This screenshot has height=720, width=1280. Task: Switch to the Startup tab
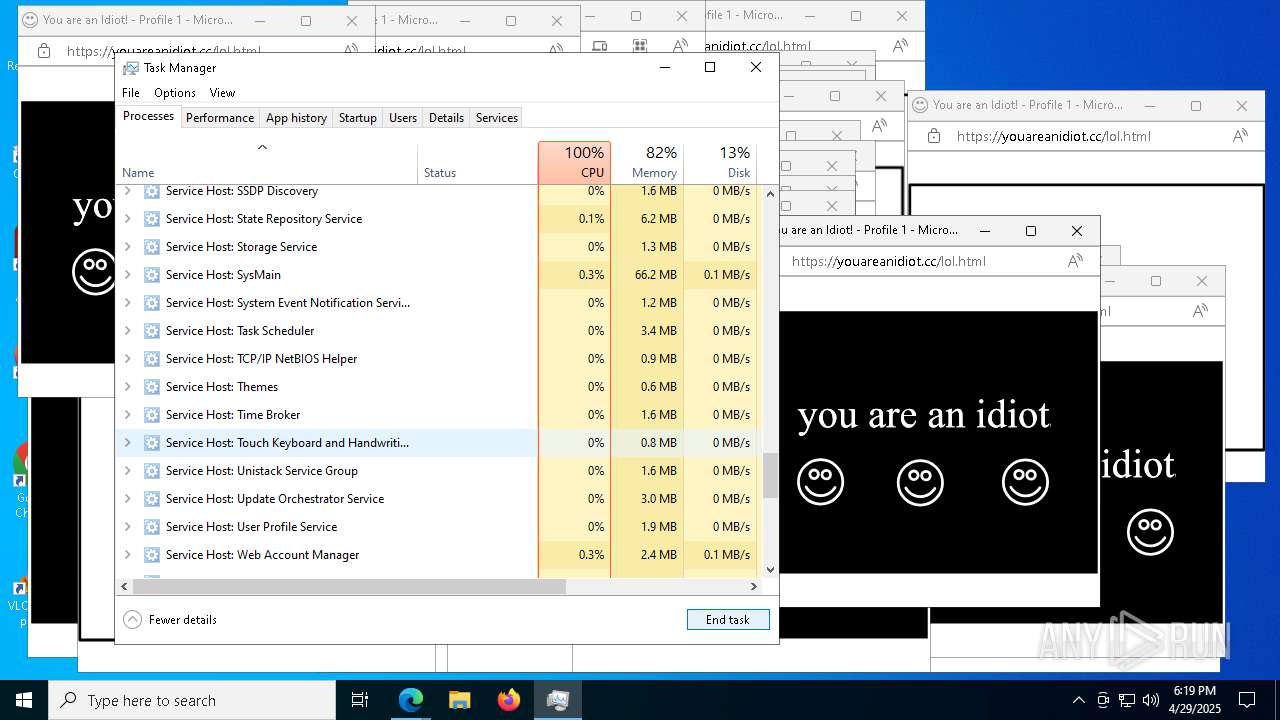[x=357, y=117]
